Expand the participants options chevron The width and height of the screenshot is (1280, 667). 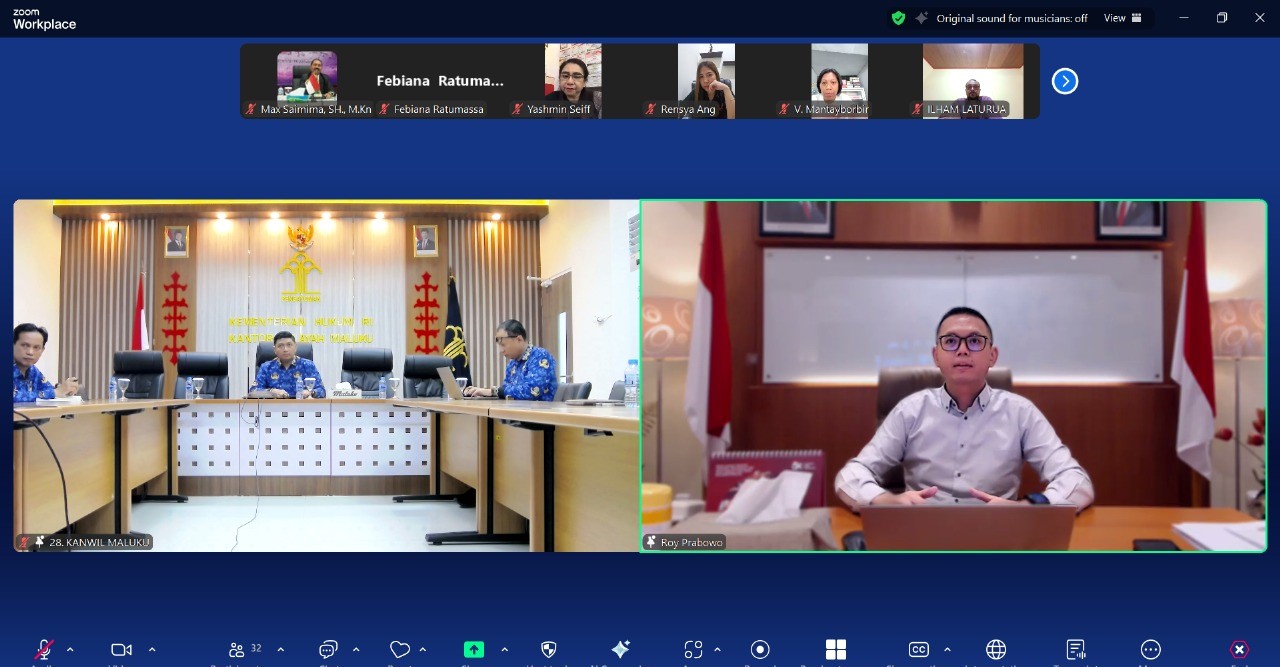281,650
